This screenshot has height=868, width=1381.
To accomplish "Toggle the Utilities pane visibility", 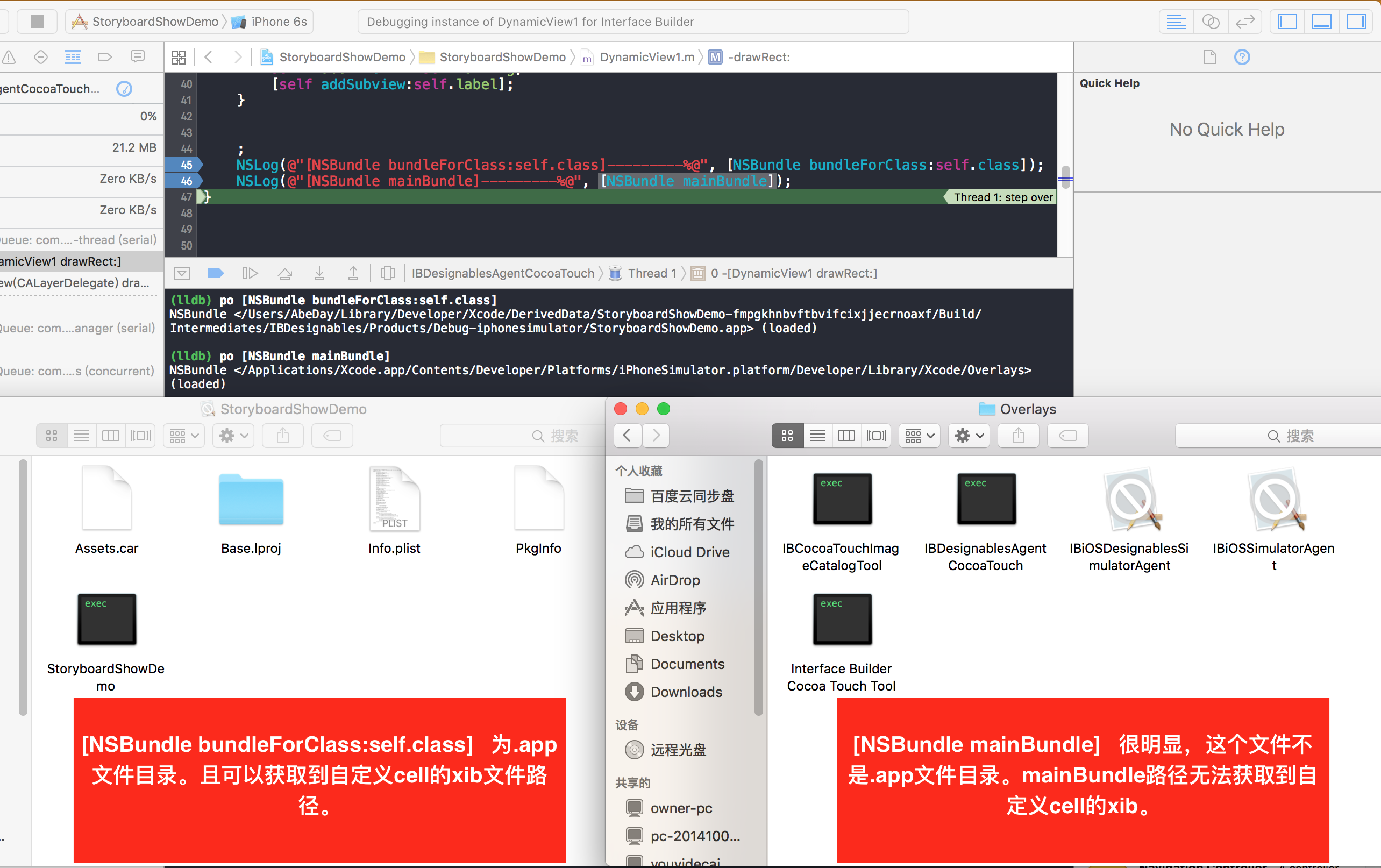I will click(x=1356, y=22).
